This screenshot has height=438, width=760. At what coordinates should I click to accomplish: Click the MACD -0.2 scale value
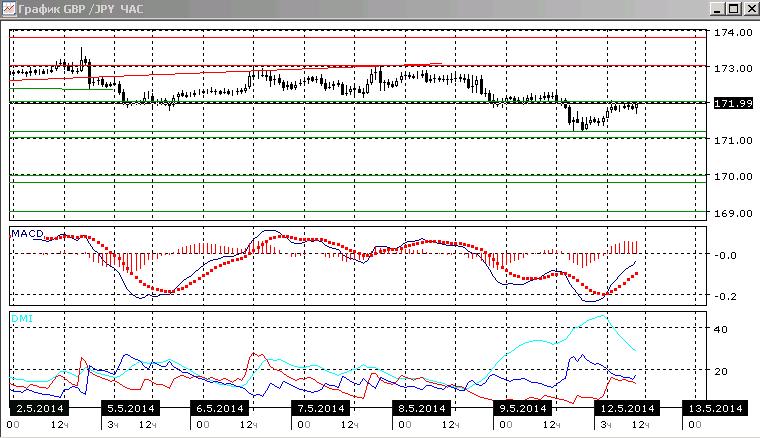point(725,296)
